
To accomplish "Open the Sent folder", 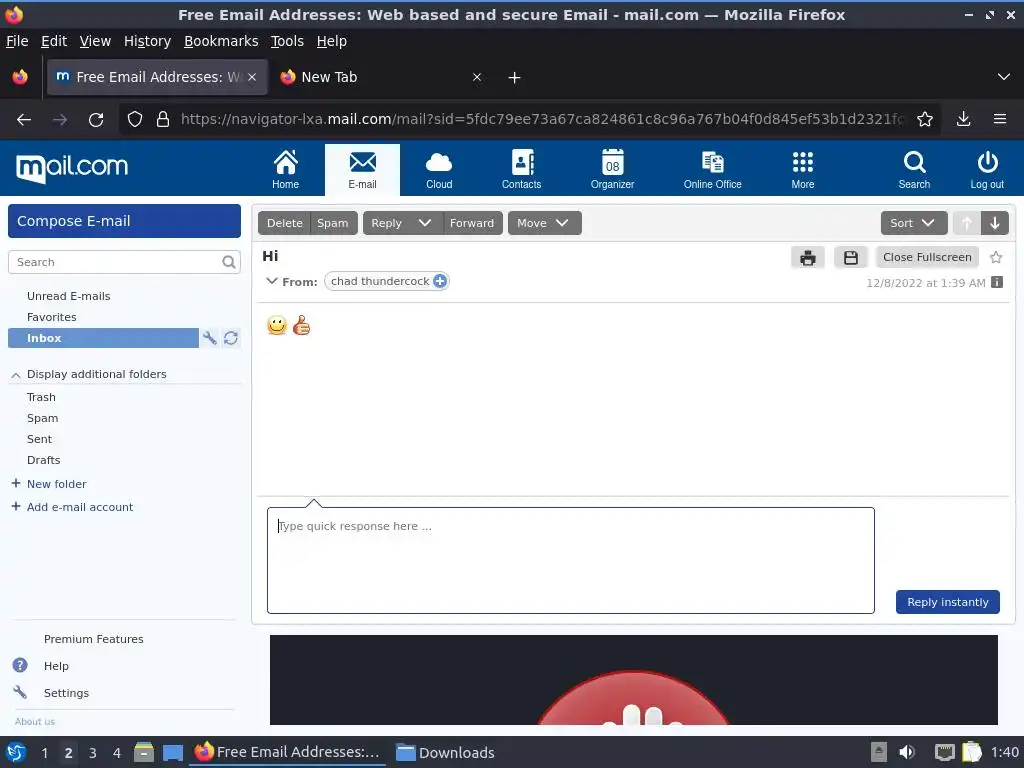I will coord(39,439).
